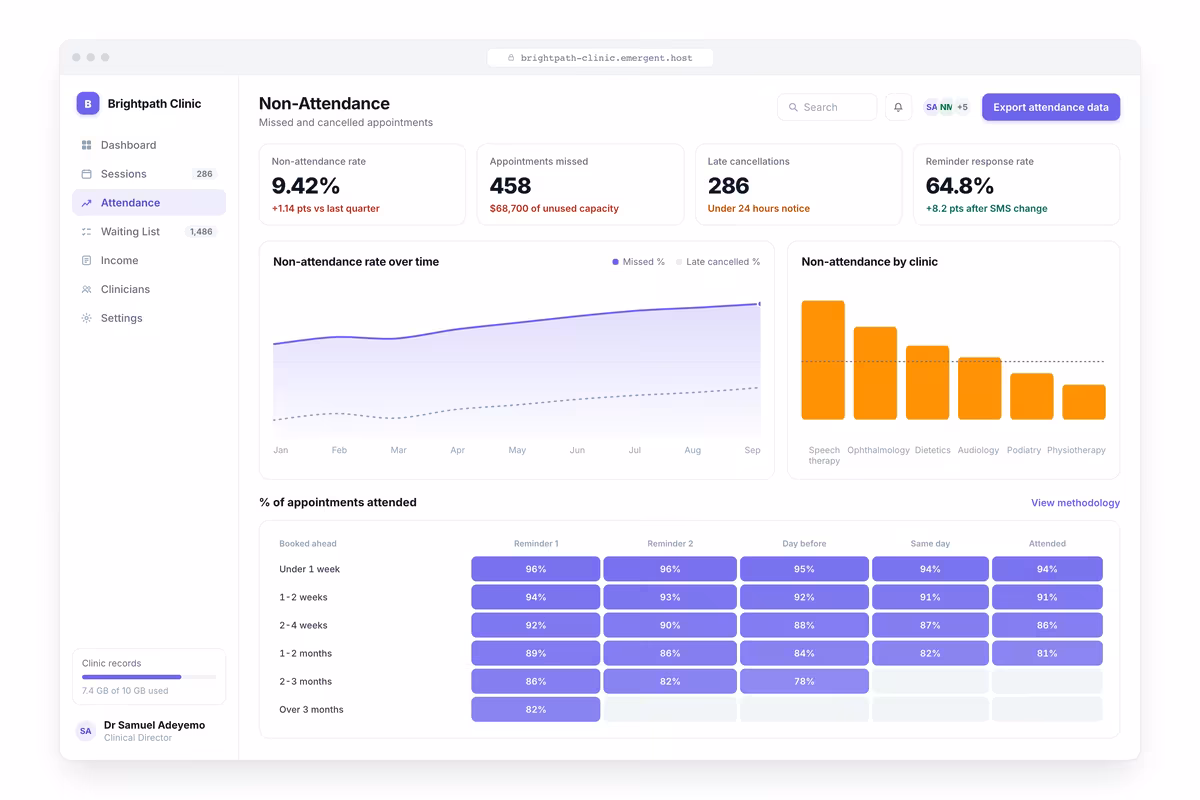Show the +5 more users badge

[962, 107]
